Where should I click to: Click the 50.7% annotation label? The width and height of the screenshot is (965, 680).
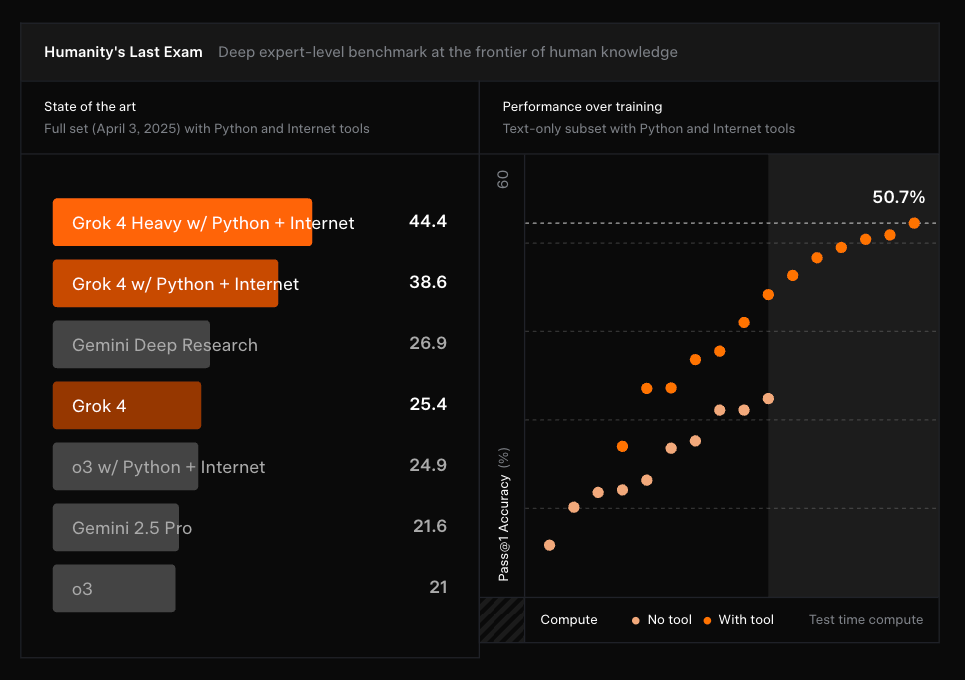point(899,197)
